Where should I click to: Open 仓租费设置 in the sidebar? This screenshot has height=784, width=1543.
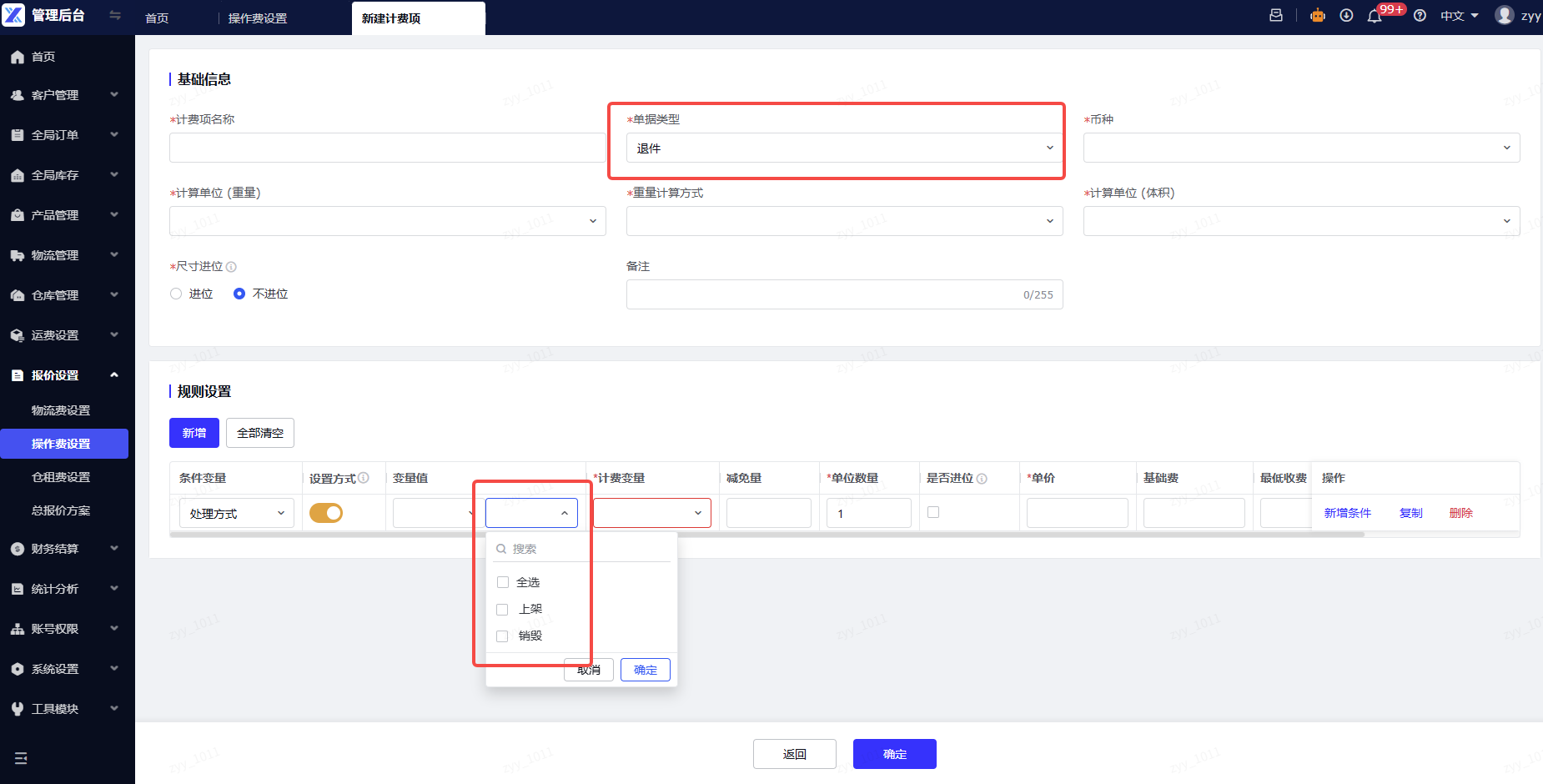61,477
